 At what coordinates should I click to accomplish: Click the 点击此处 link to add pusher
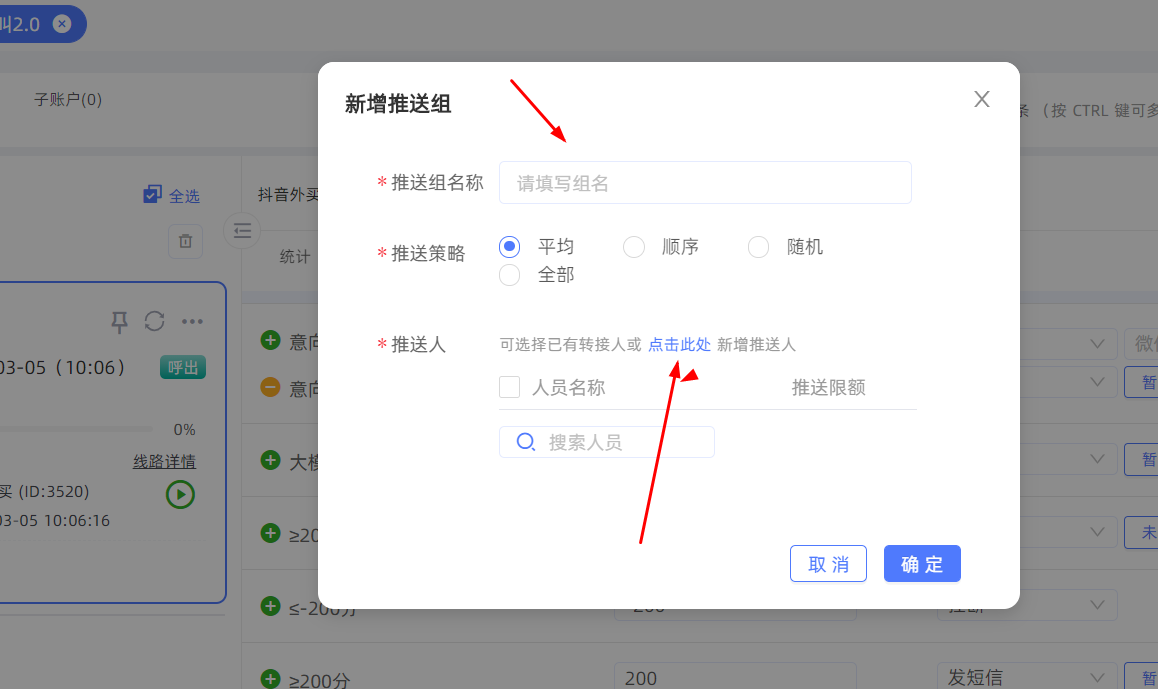coord(679,345)
